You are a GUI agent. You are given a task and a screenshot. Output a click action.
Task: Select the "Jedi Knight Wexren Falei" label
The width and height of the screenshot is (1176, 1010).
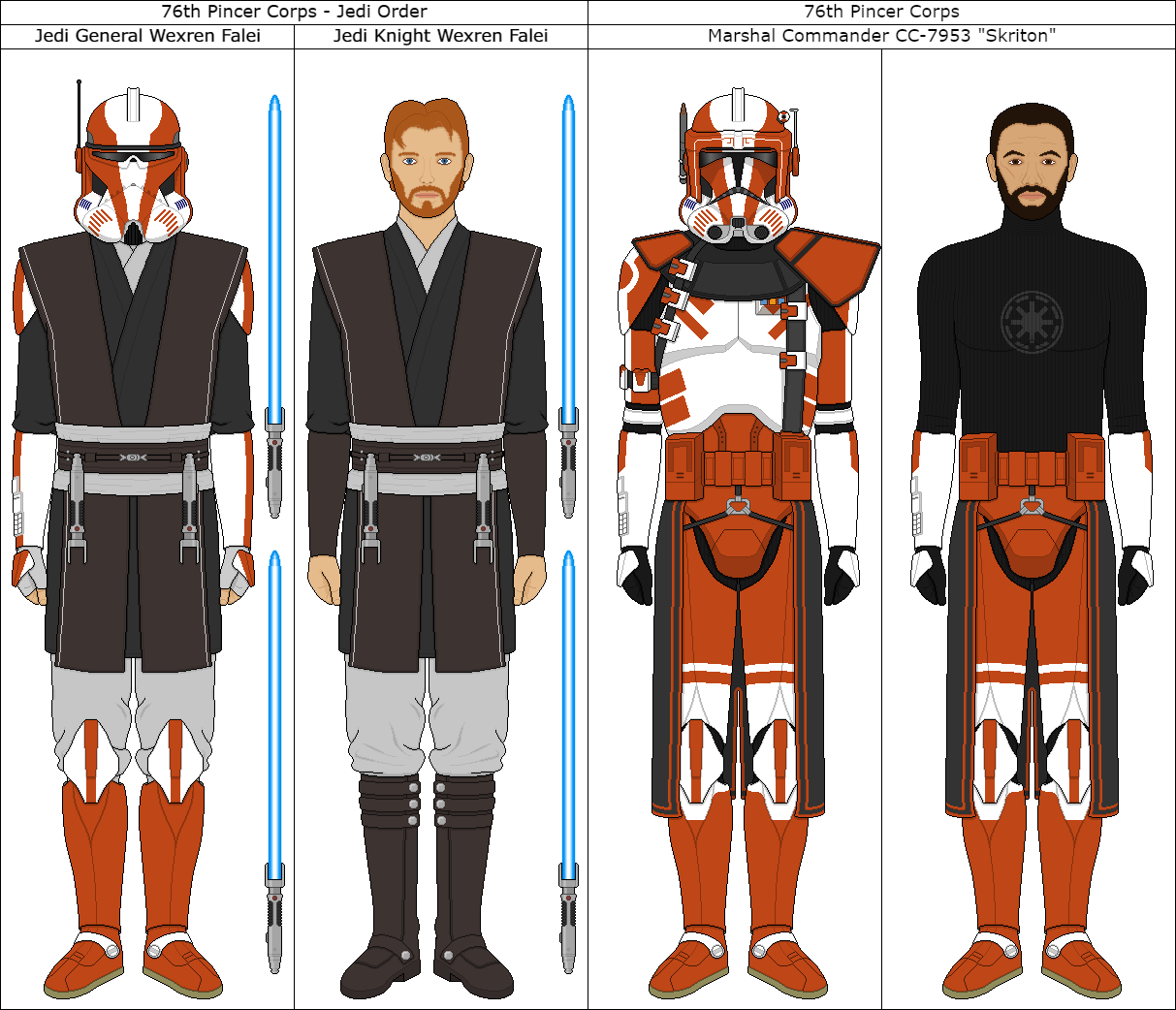point(441,36)
